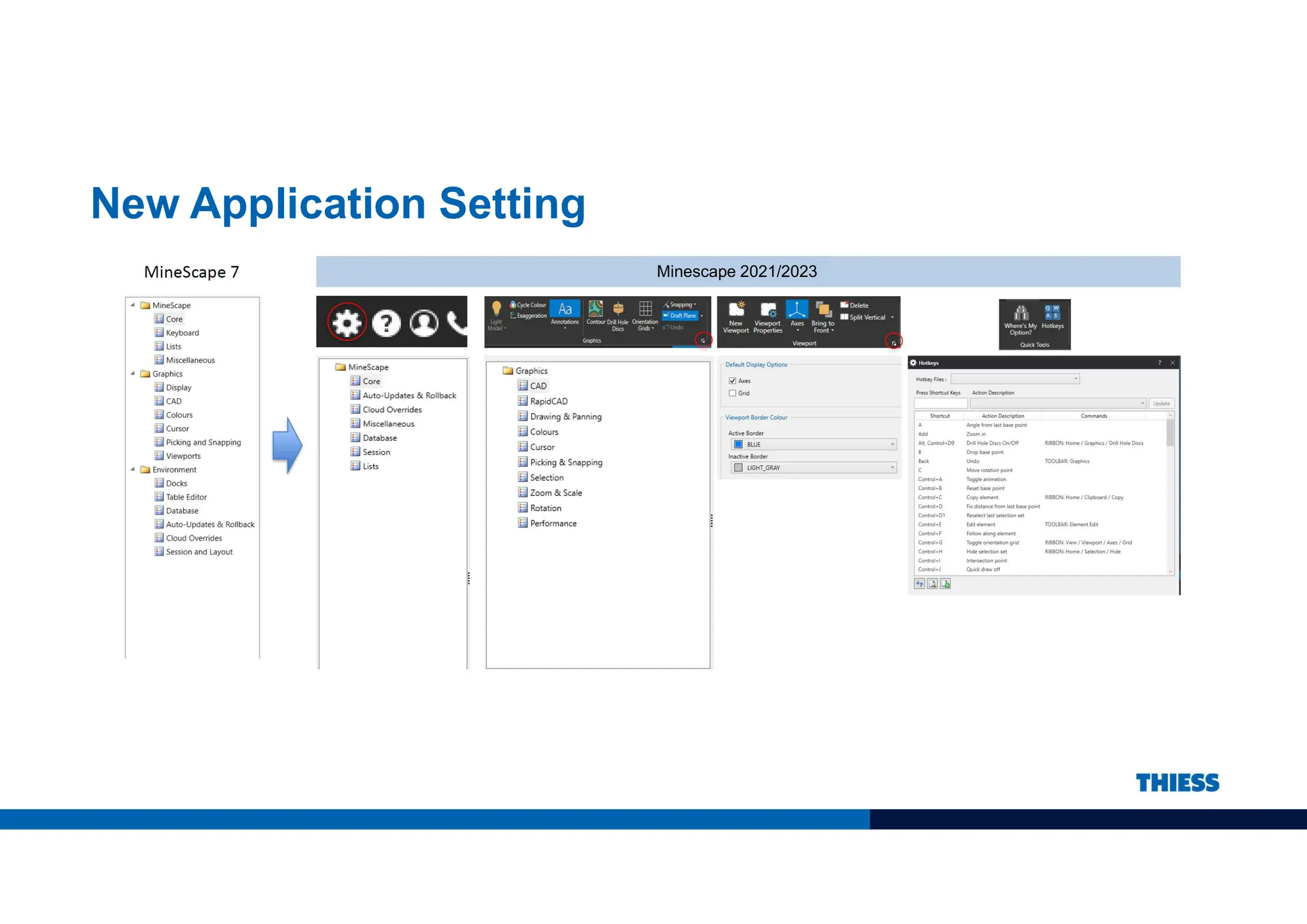
Task: Open the Inactive Border LIGHT_GRAY dropdown
Action: tap(814, 468)
